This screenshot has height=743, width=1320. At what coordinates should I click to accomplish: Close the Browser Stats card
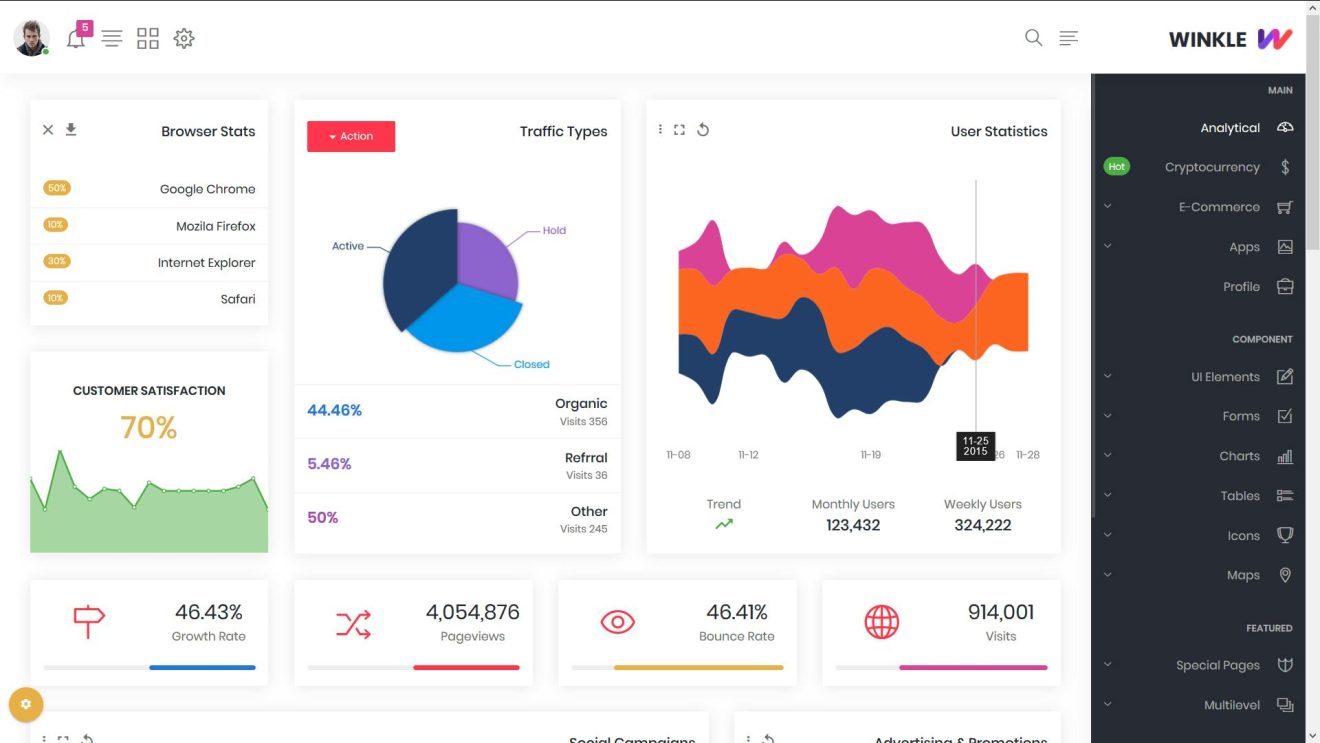click(47, 129)
